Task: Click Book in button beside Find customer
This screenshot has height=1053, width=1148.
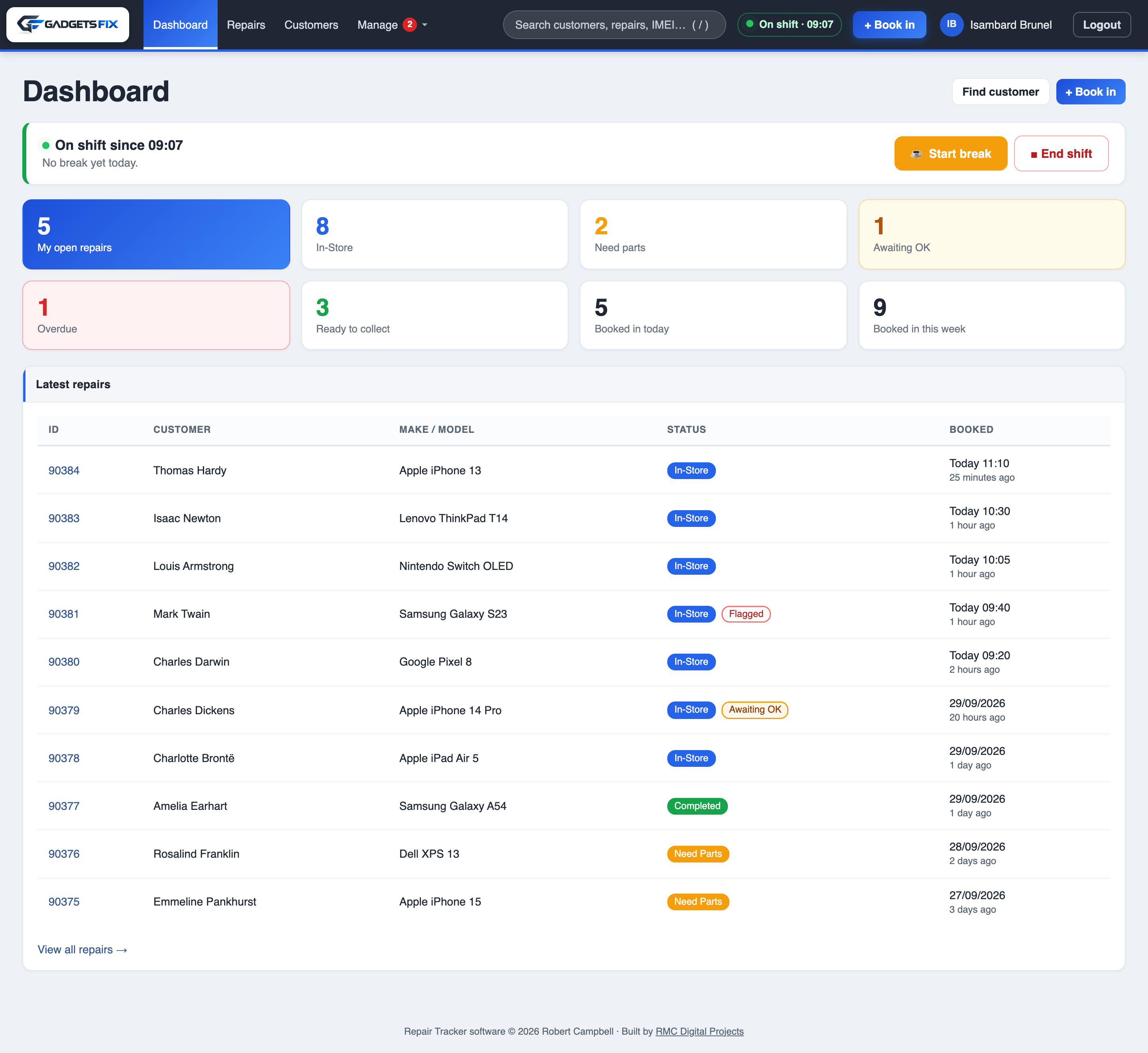Action: (1090, 92)
